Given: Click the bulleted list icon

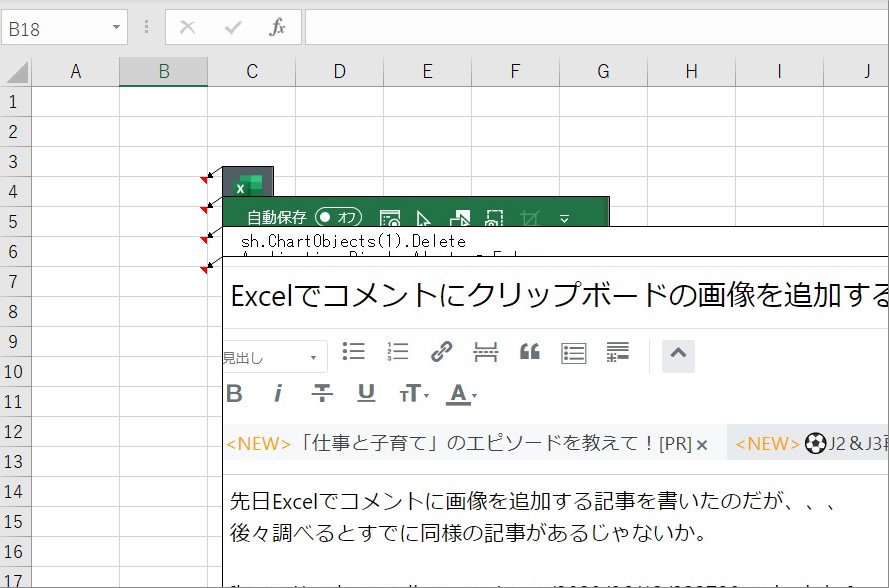Looking at the screenshot, I should 353,352.
